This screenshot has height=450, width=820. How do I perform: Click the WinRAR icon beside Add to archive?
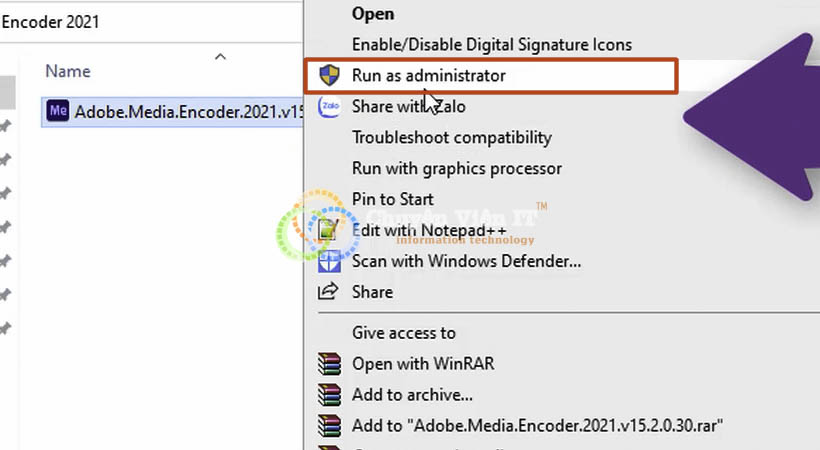pyautogui.click(x=329, y=395)
